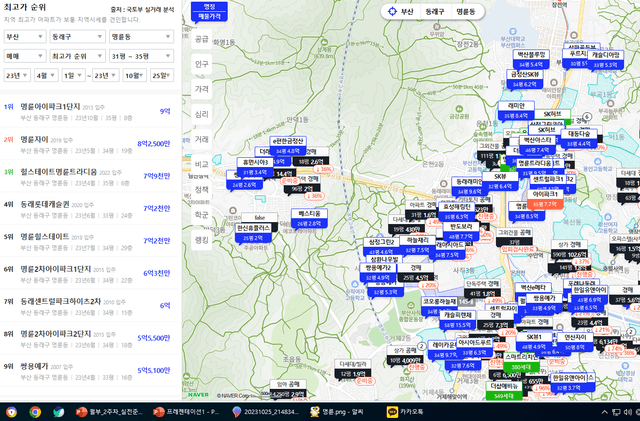Screen dimensions: 640x421
Task: Open the 휴먼시아3 31평 3.4억 marker
Action: (255, 167)
